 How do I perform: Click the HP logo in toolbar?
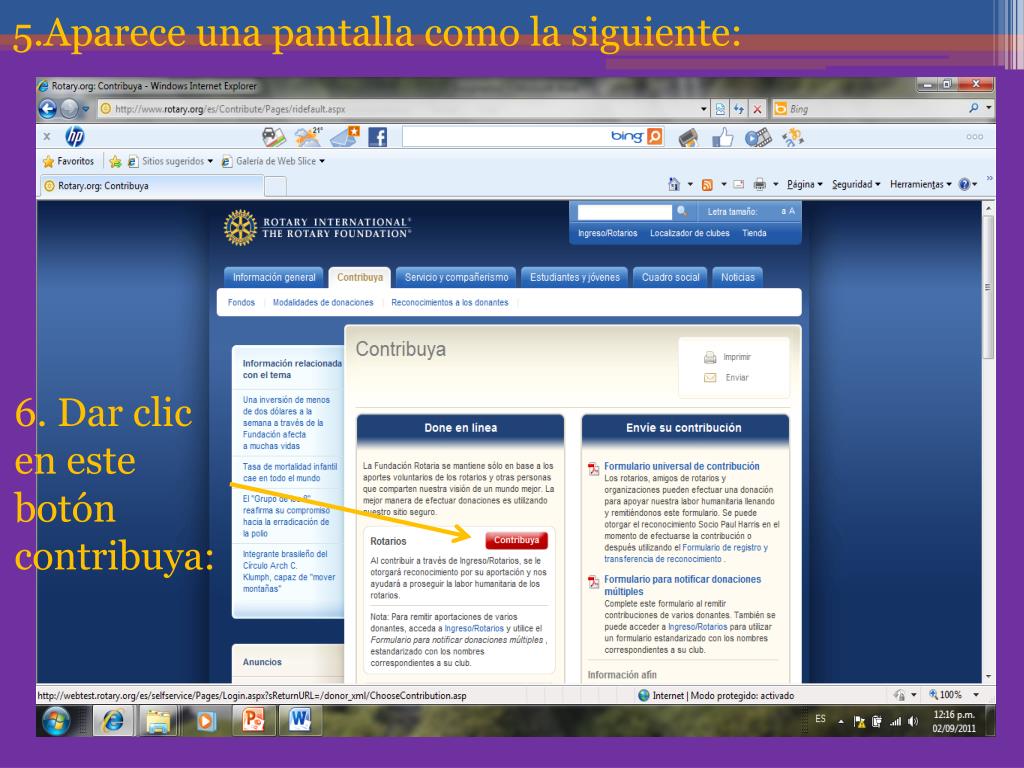click(75, 136)
